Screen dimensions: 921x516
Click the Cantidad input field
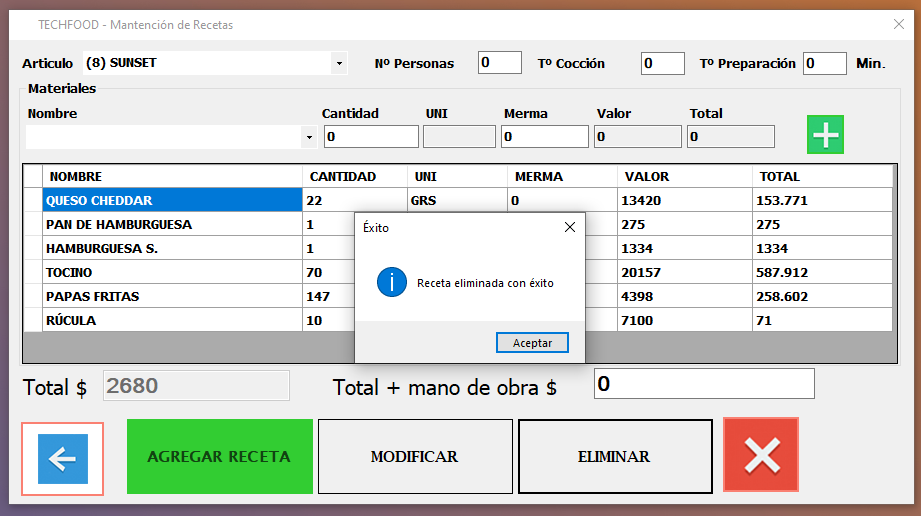tap(370, 136)
